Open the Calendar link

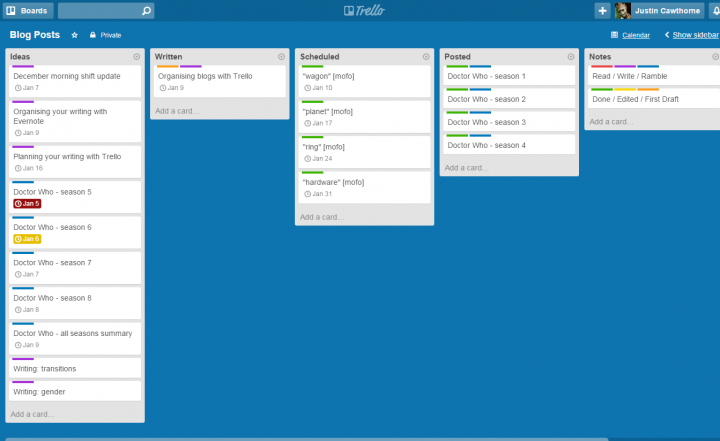(636, 35)
